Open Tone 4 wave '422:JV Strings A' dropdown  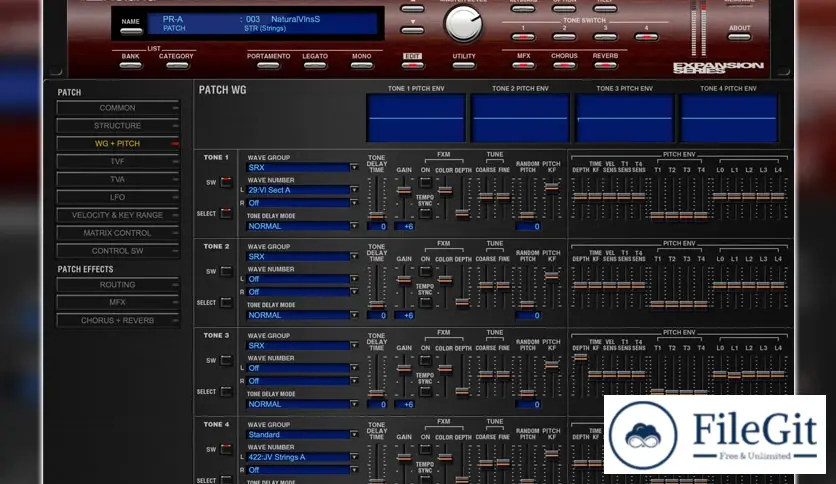point(302,457)
